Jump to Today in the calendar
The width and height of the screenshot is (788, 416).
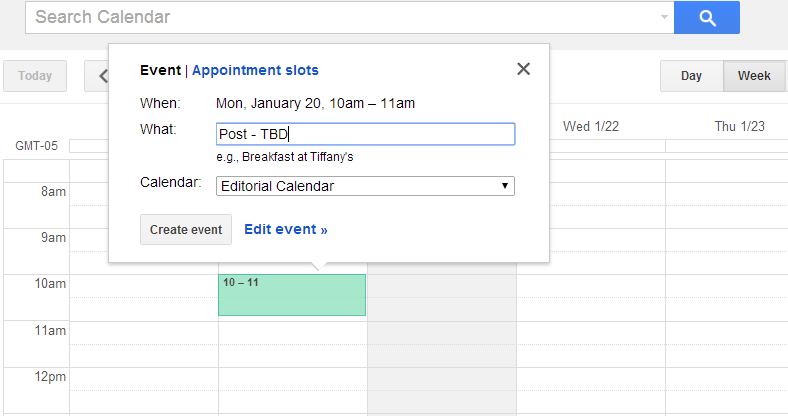tap(35, 76)
